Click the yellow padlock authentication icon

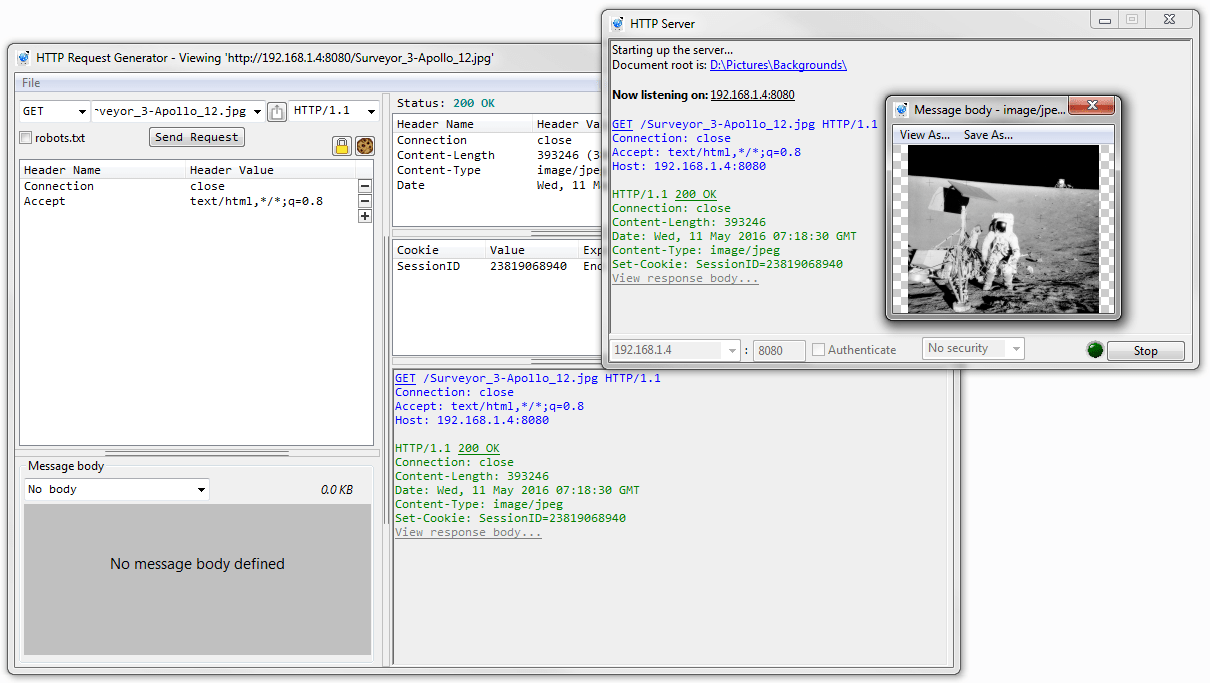342,146
